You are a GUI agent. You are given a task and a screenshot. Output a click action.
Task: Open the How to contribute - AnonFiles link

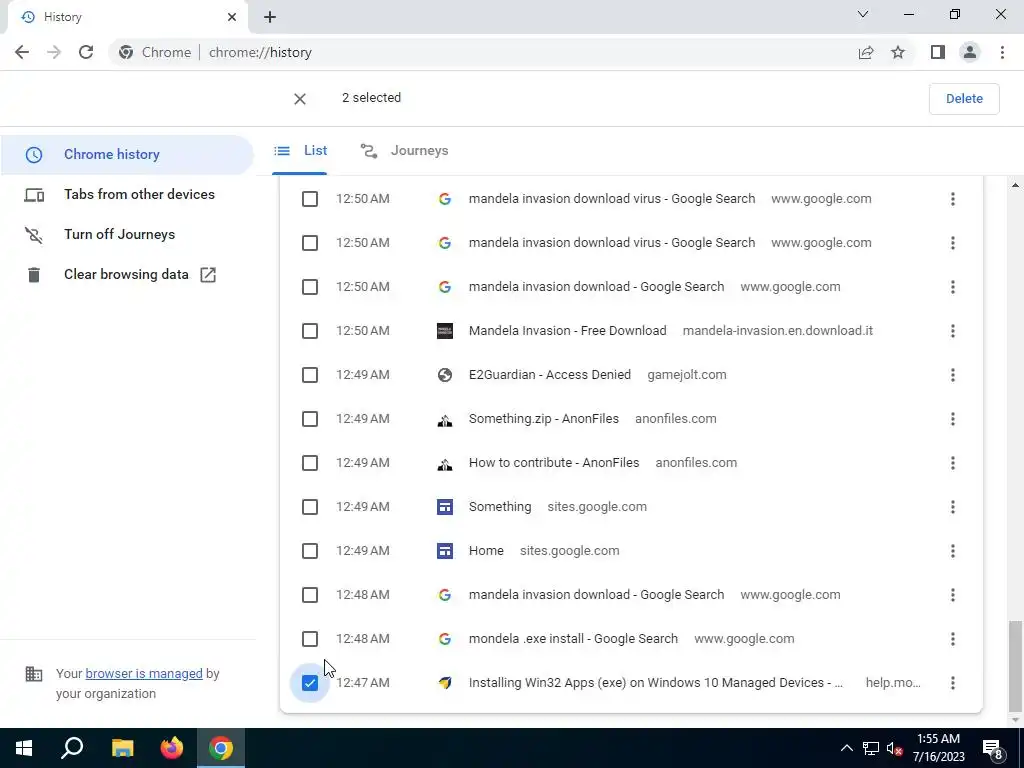pos(554,463)
